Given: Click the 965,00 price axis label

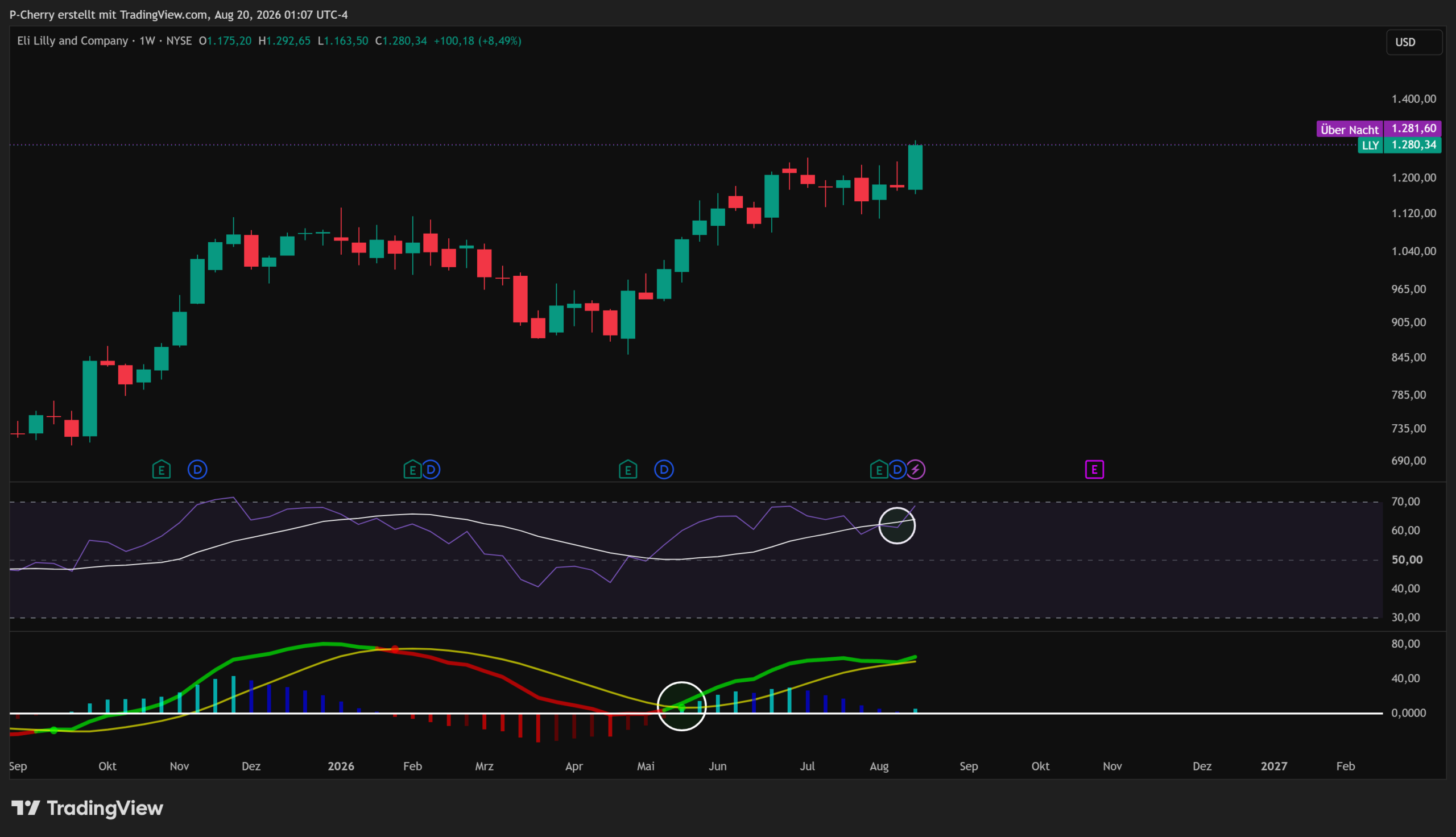Looking at the screenshot, I should pos(1409,289).
